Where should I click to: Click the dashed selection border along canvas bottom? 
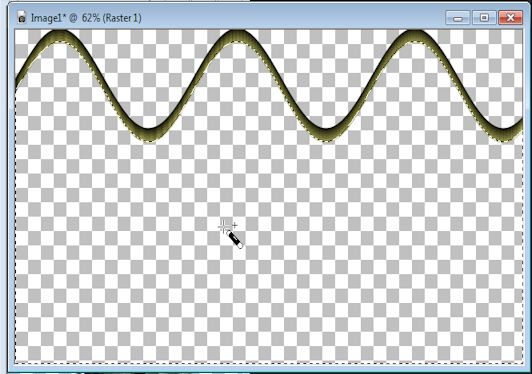pyautogui.click(x=269, y=363)
